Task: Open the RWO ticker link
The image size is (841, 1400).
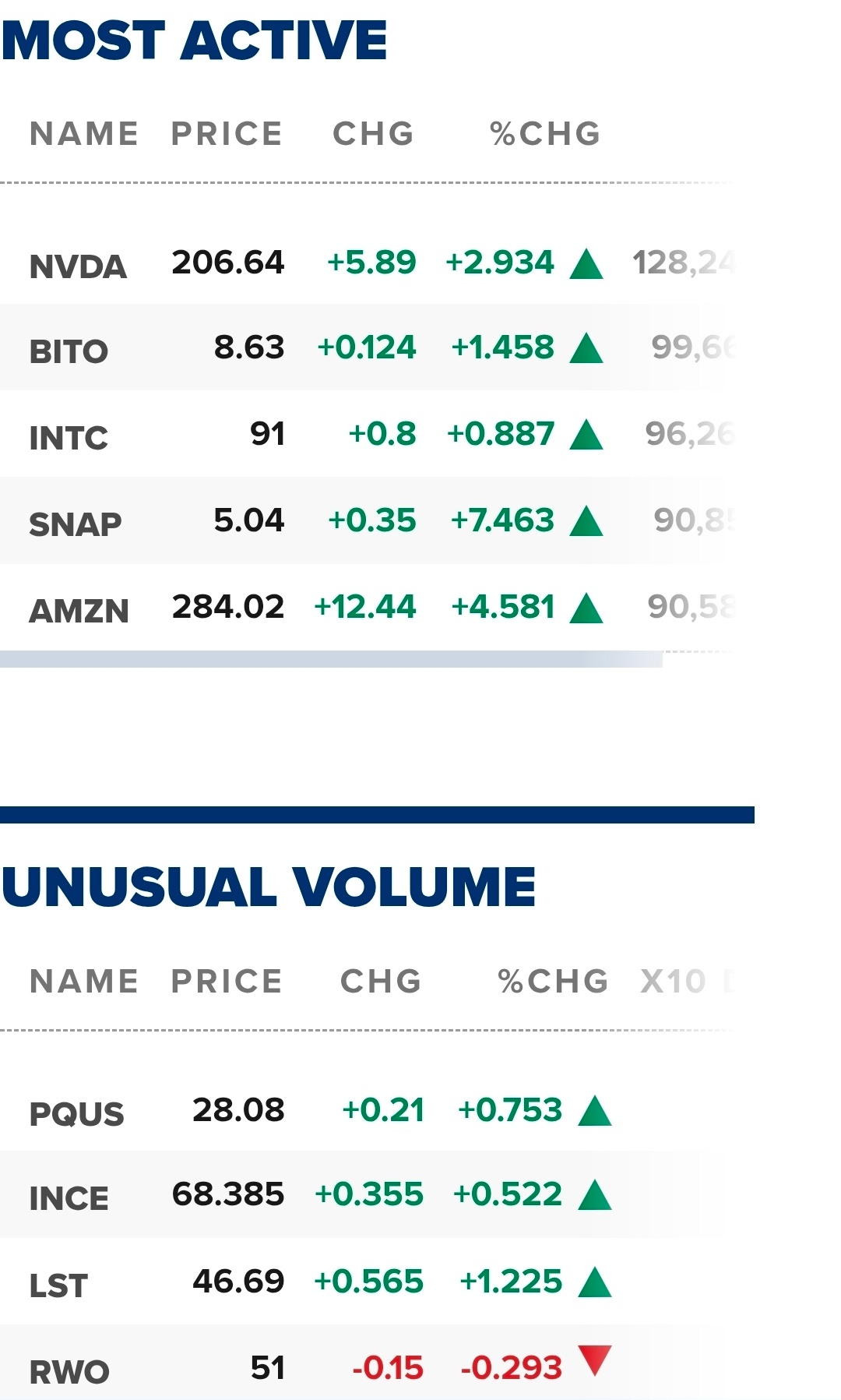Action: click(x=69, y=1372)
